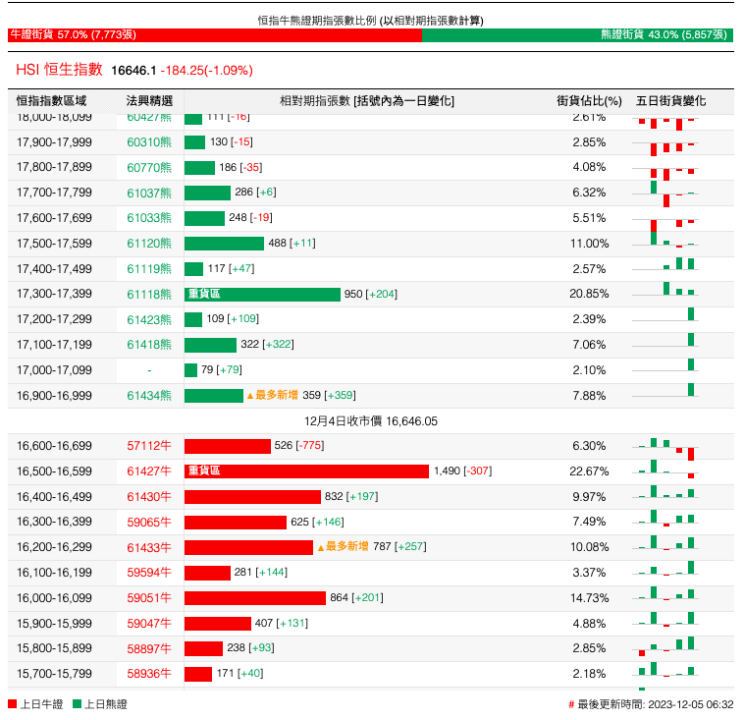This screenshot has height=720, width=743.
Task: Open the 58936牛 bull warrant link
Action: (x=149, y=674)
